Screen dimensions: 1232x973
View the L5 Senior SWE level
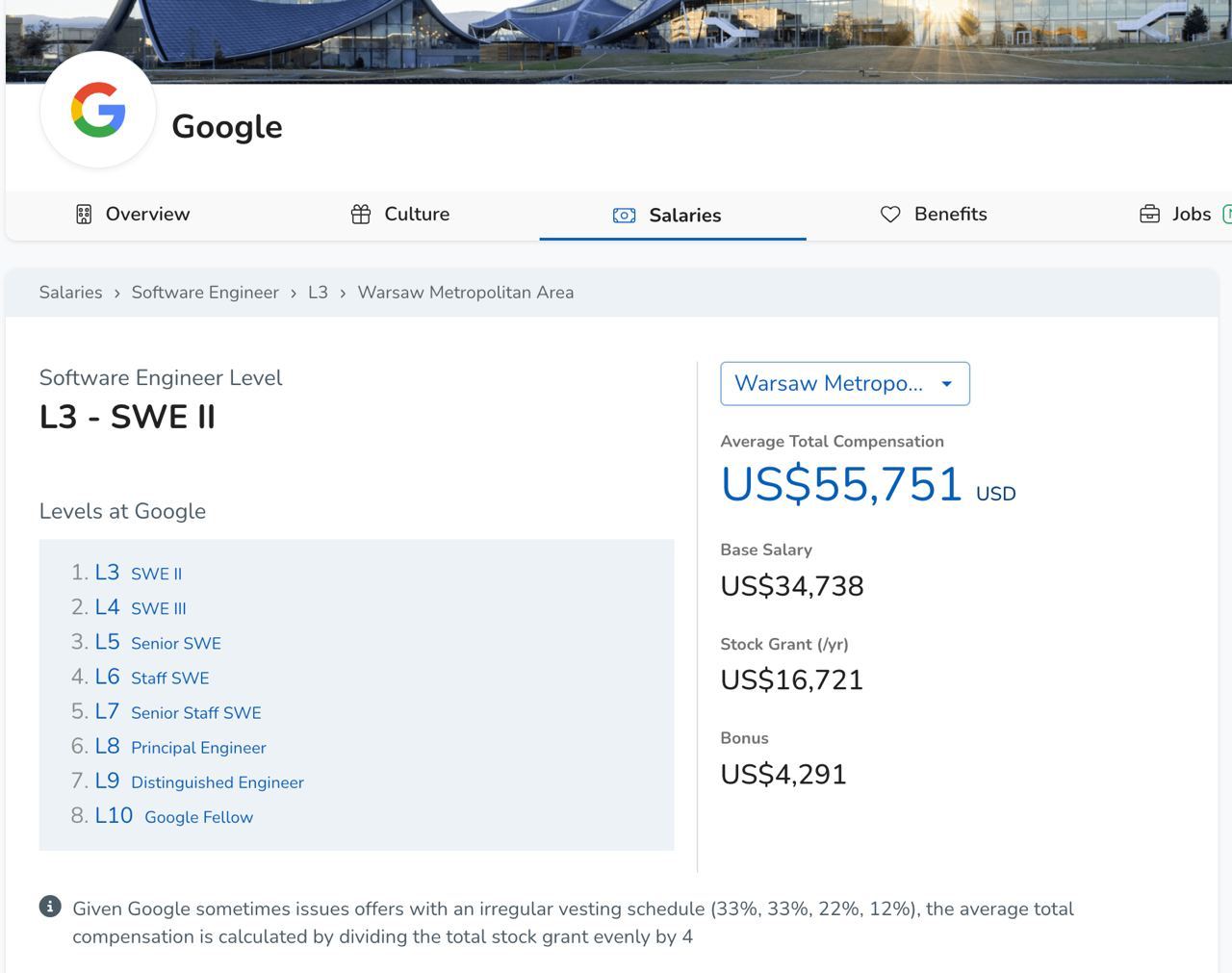coord(158,642)
